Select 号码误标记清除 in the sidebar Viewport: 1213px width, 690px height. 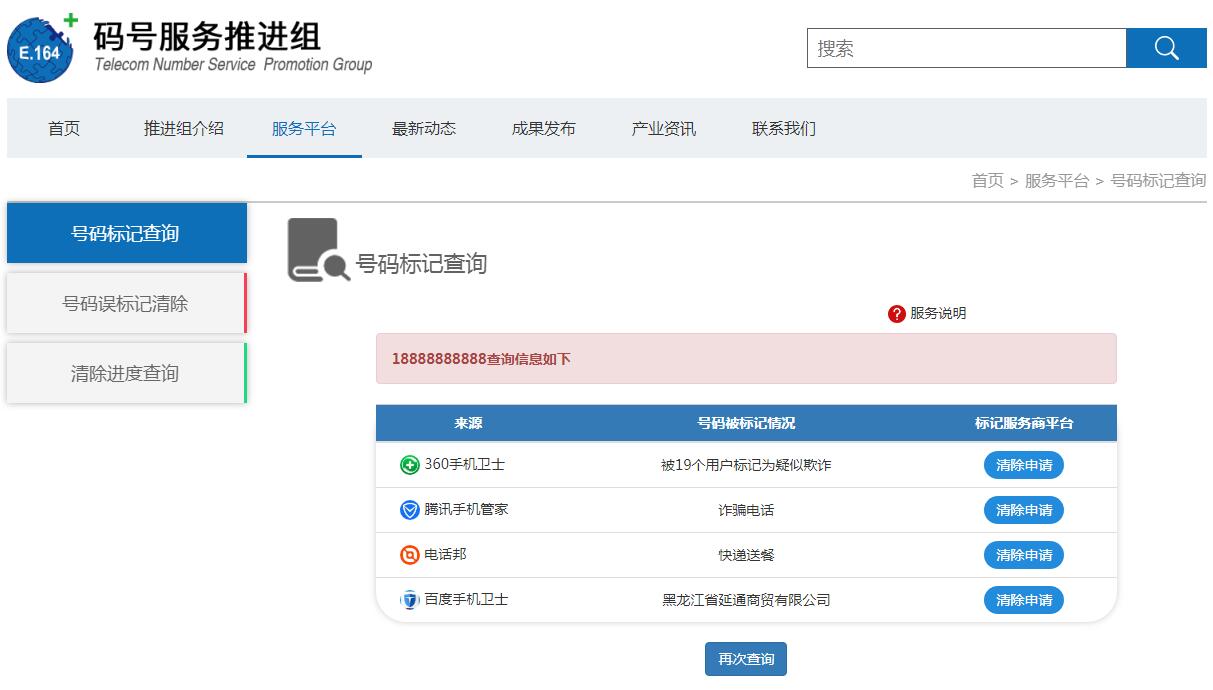tap(125, 304)
